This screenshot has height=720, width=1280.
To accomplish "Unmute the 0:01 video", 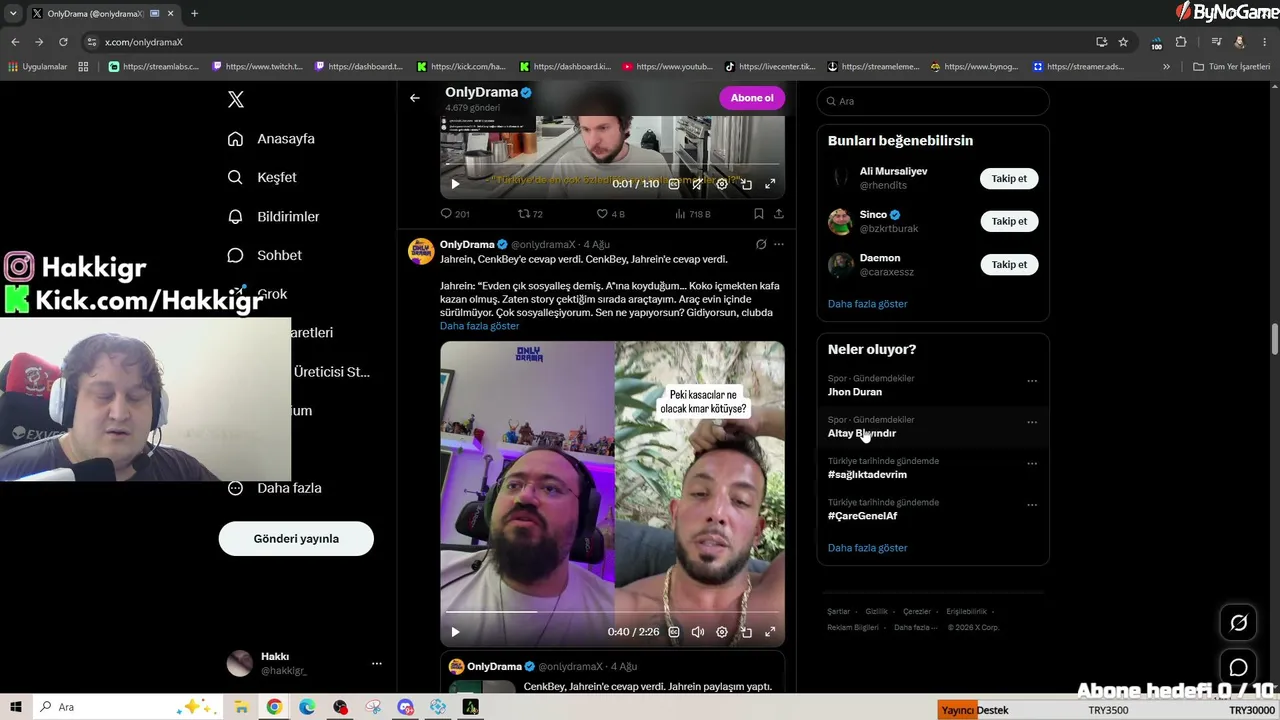I will click(698, 184).
